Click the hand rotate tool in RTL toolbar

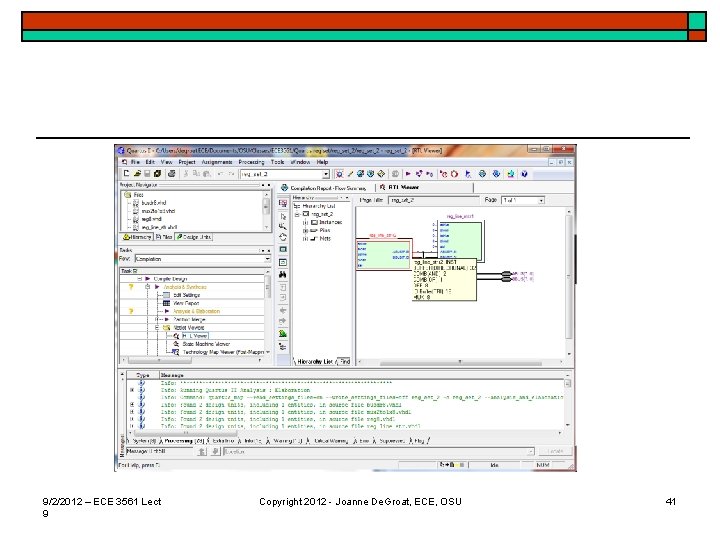tap(282, 237)
